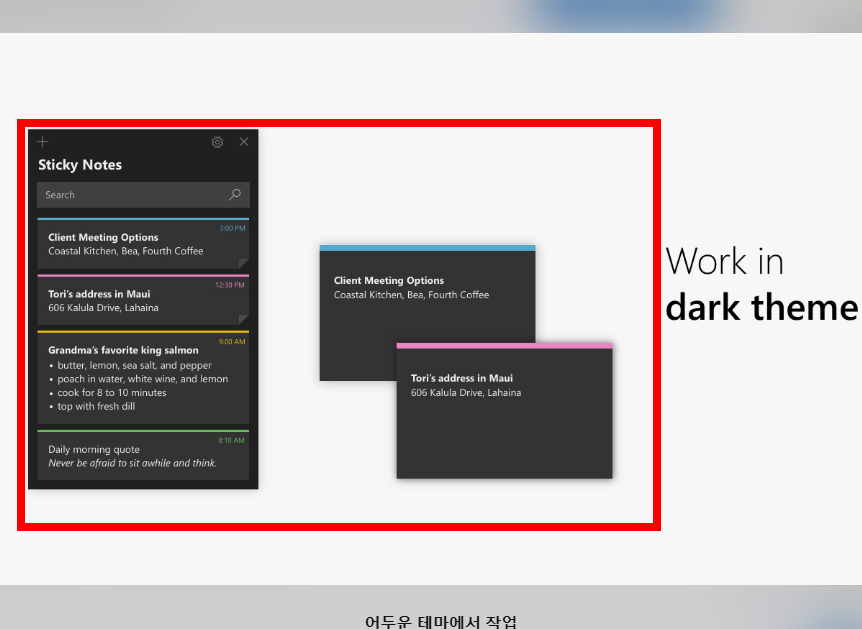Screen dimensions: 862x629
Task: Click the plus icon to add a new note
Action: click(42, 142)
